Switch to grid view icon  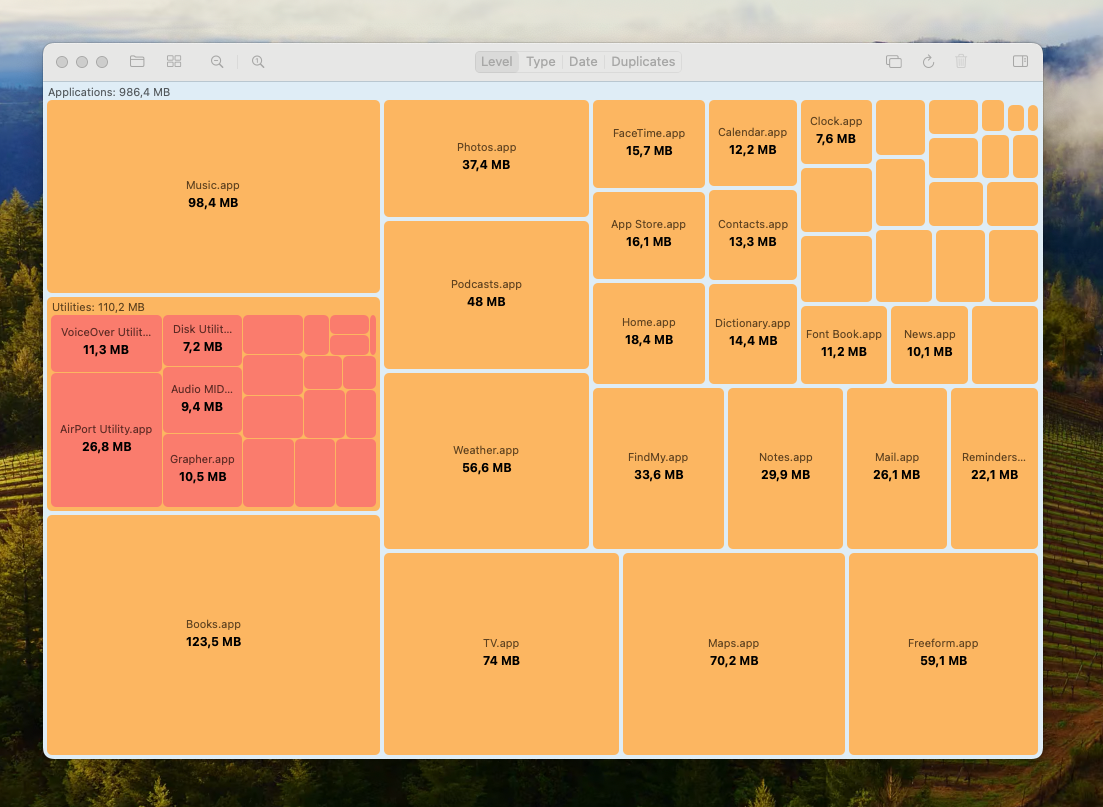click(174, 61)
